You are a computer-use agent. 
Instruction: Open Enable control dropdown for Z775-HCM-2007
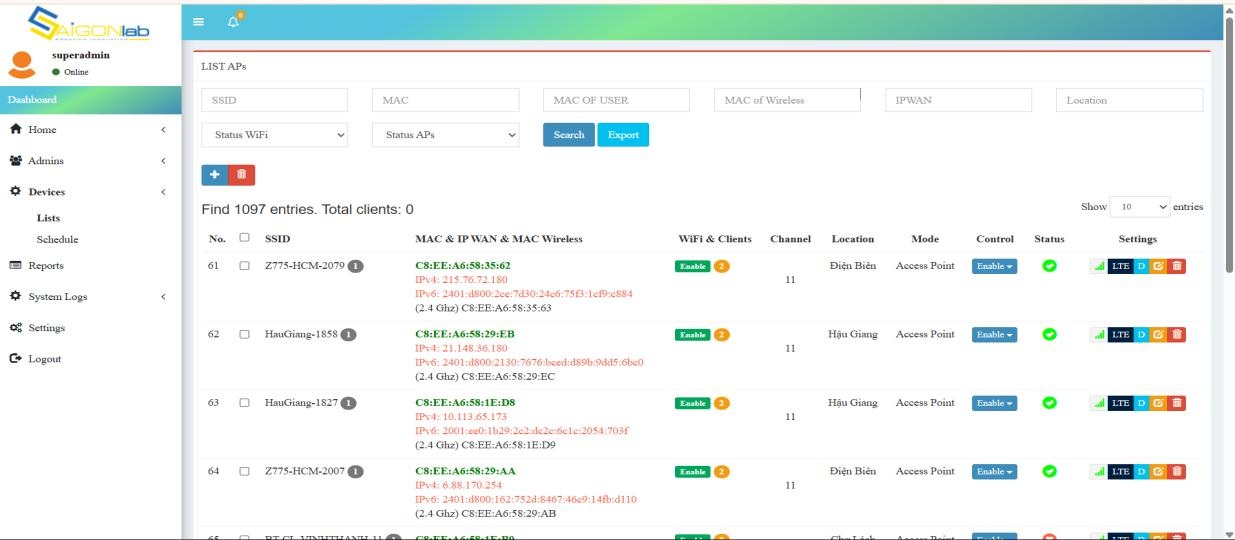click(x=994, y=471)
